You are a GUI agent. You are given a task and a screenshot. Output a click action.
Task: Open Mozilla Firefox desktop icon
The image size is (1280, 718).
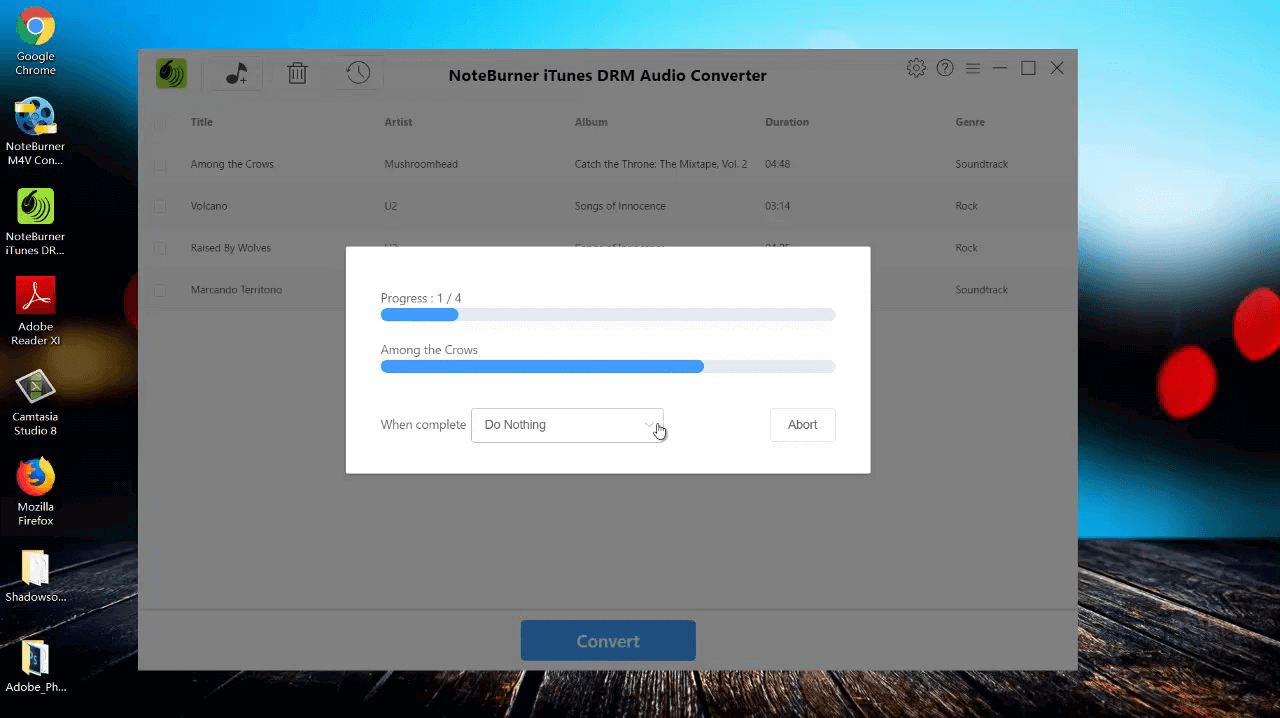coord(35,492)
